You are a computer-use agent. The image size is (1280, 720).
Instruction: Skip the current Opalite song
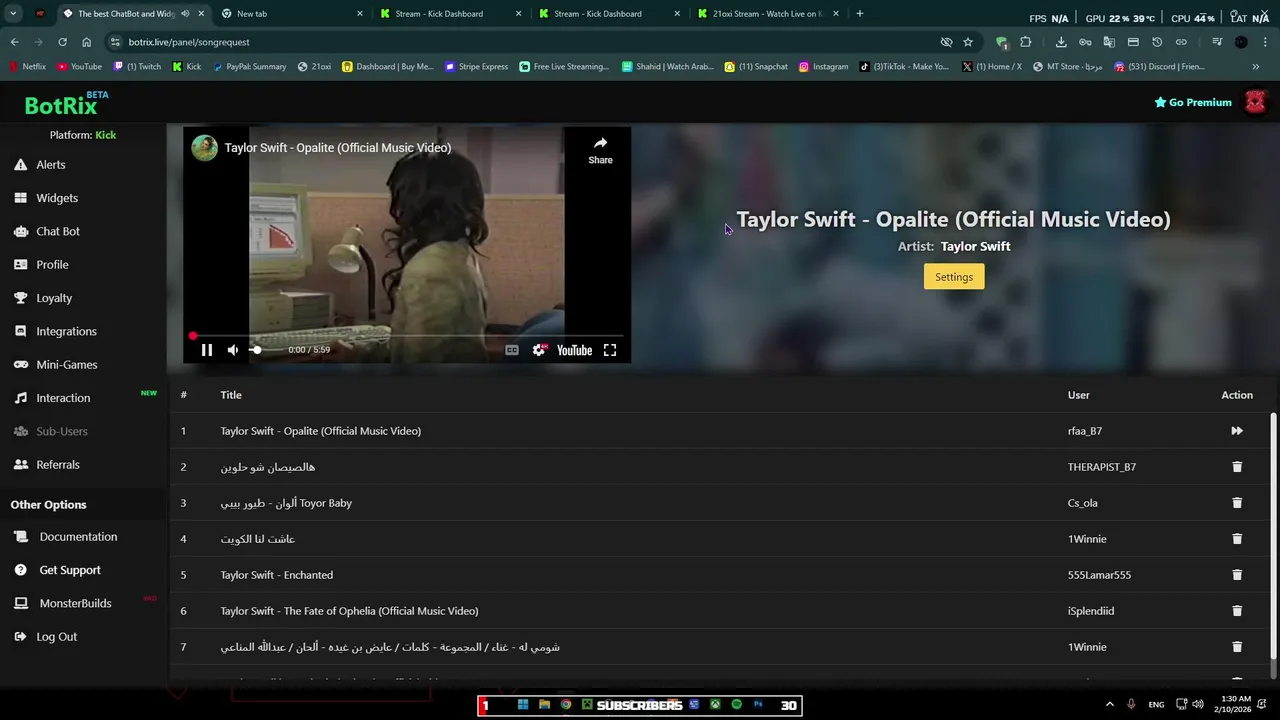point(1237,431)
